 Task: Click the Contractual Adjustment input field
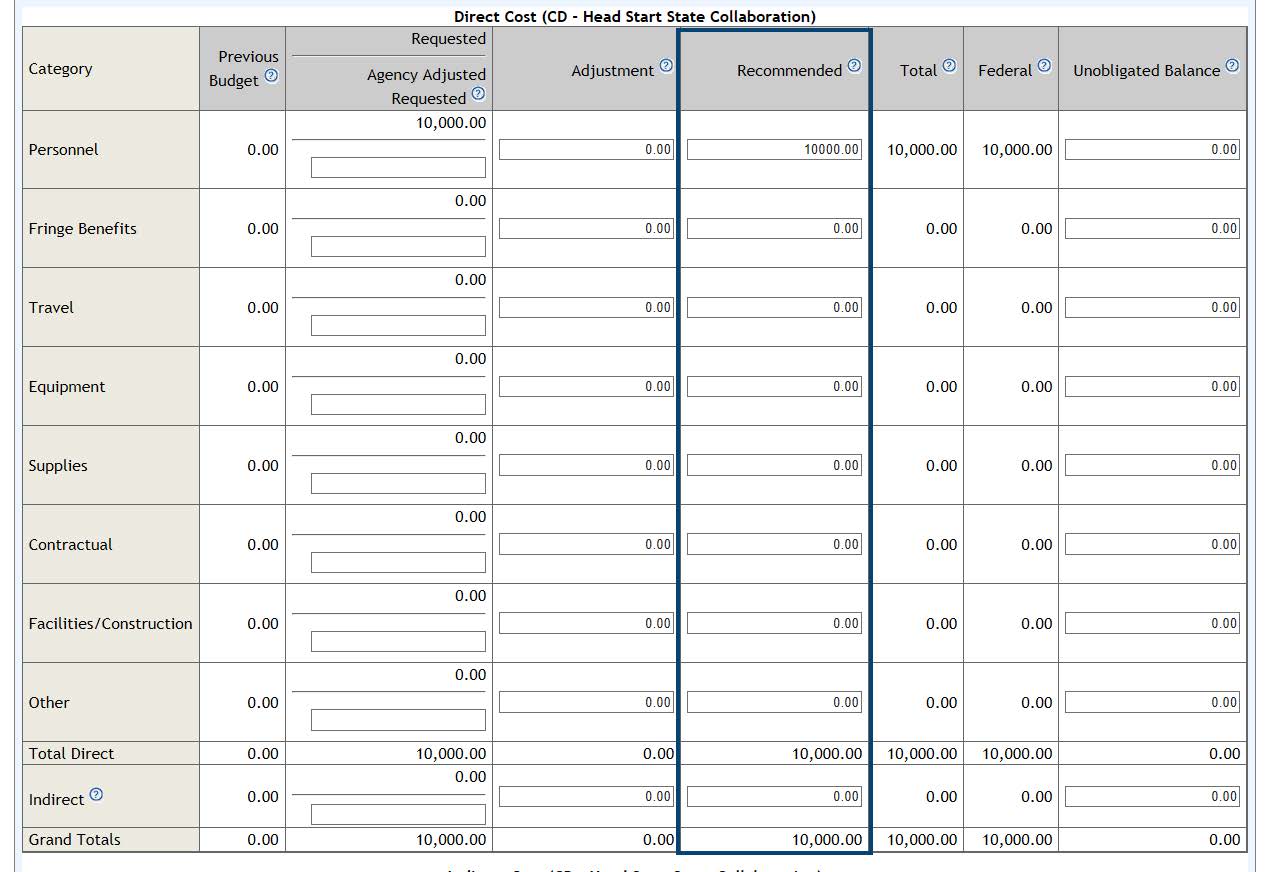[586, 545]
